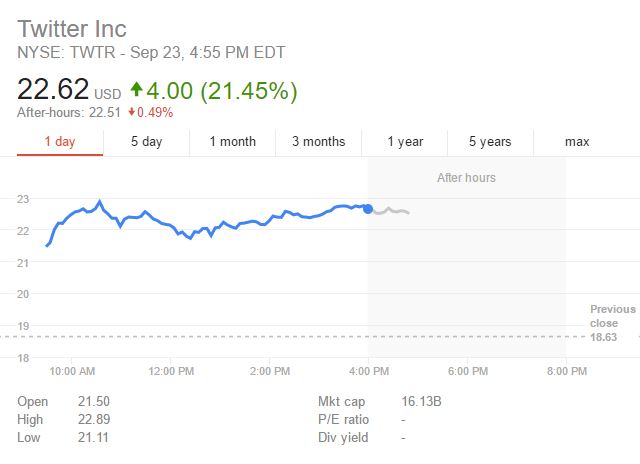Click the blue price line peak near 10:30 AM
This screenshot has width=640, height=464.
pos(99,202)
